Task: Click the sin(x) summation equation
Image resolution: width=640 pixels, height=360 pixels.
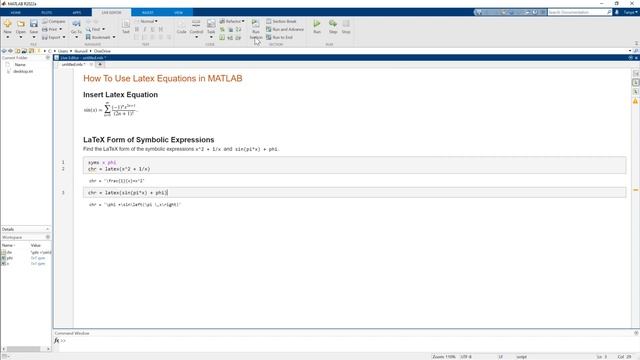Action: pyautogui.click(x=110, y=109)
